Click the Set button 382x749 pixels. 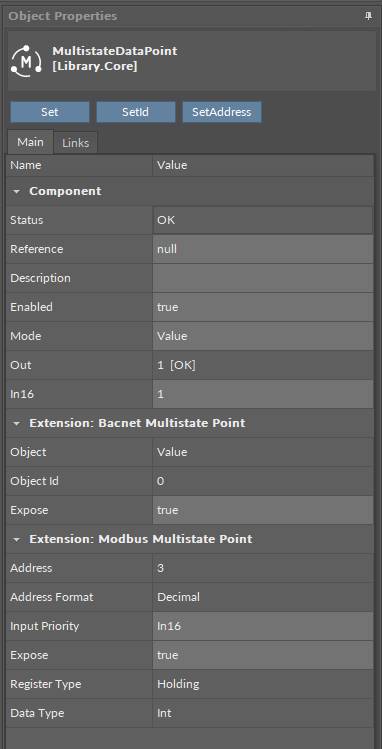(x=50, y=112)
